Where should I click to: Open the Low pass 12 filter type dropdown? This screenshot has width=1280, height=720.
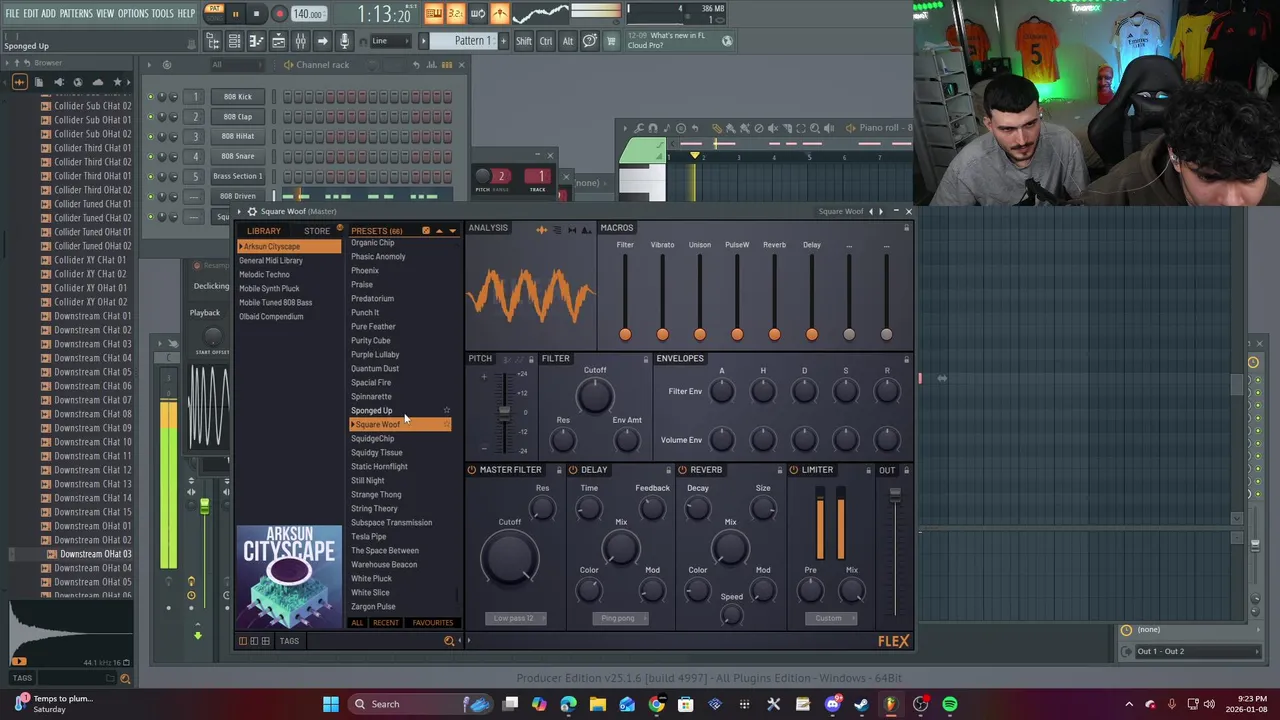click(515, 618)
